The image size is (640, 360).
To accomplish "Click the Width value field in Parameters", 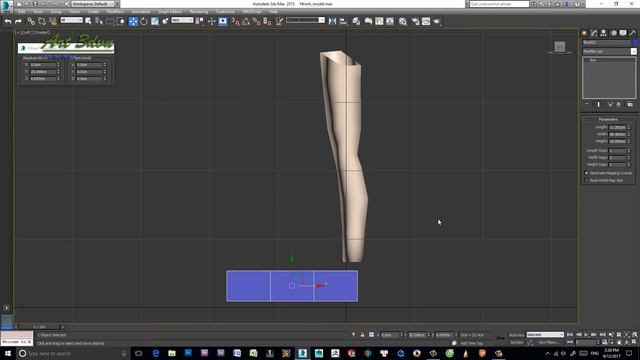I will 617,134.
